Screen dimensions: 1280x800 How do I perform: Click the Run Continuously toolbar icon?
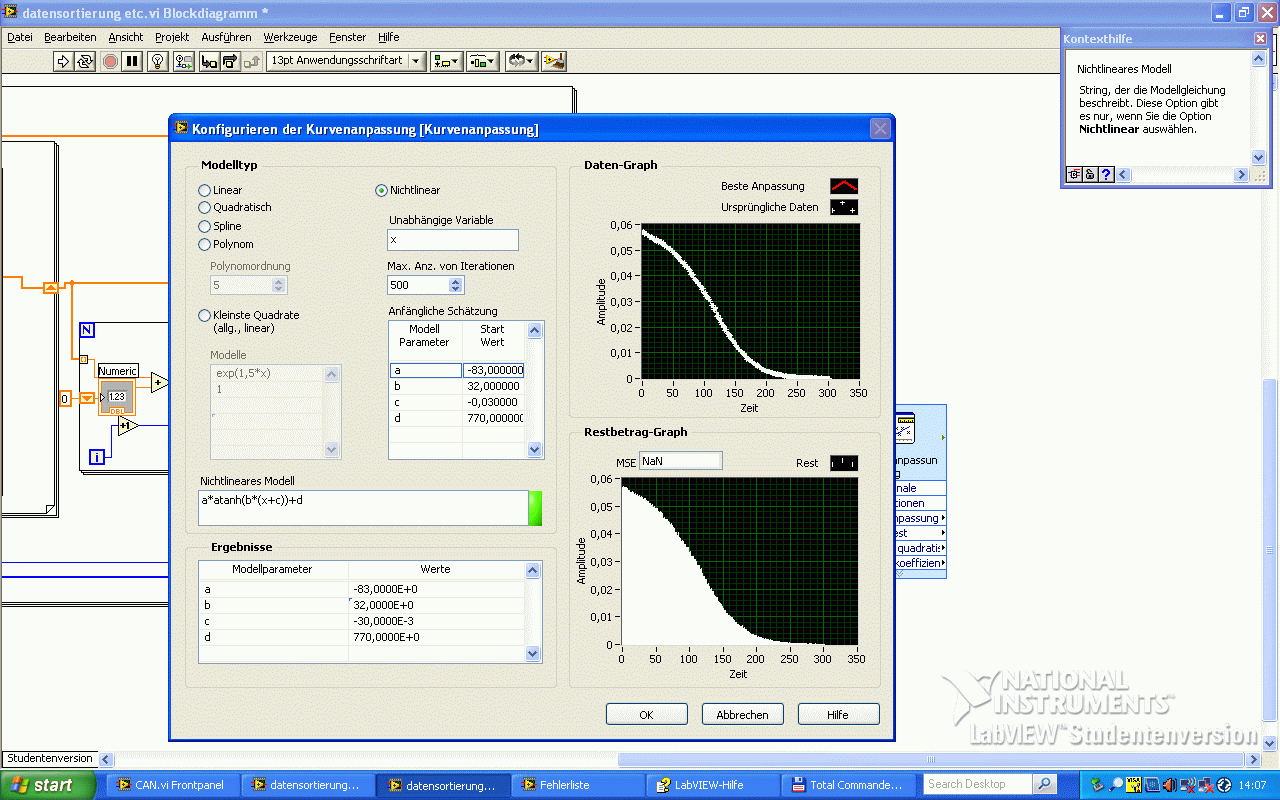[85, 61]
